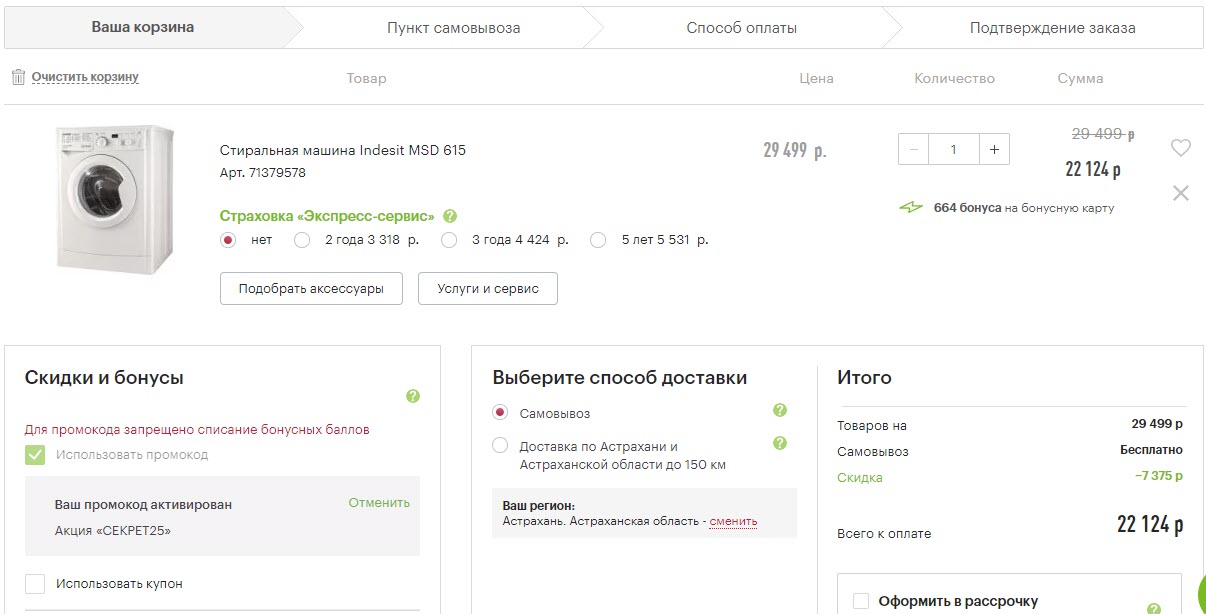Decrease quantity with the minus button
The width and height of the screenshot is (1206, 614).
914,149
